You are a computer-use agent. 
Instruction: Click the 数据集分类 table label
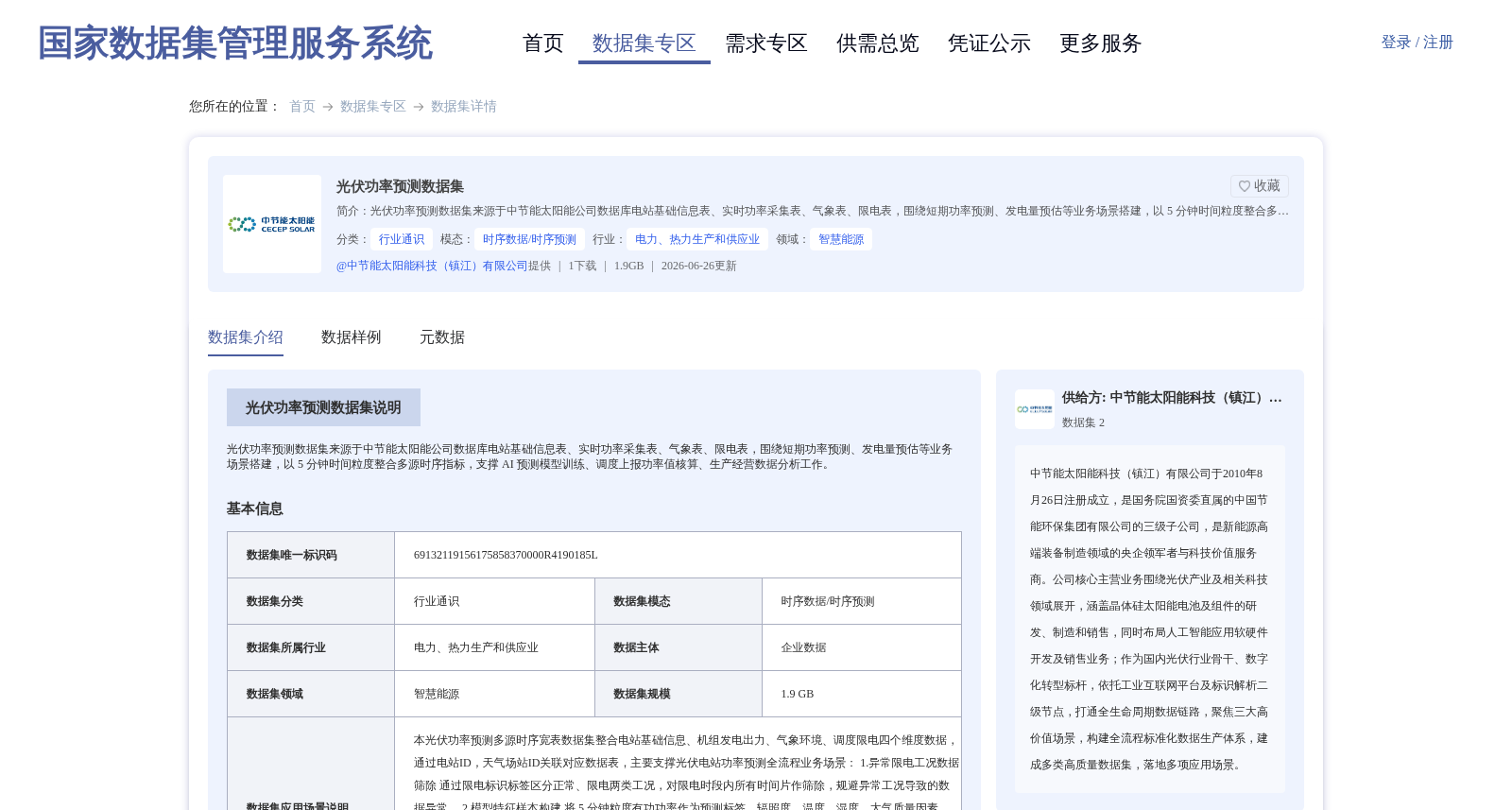coord(275,601)
